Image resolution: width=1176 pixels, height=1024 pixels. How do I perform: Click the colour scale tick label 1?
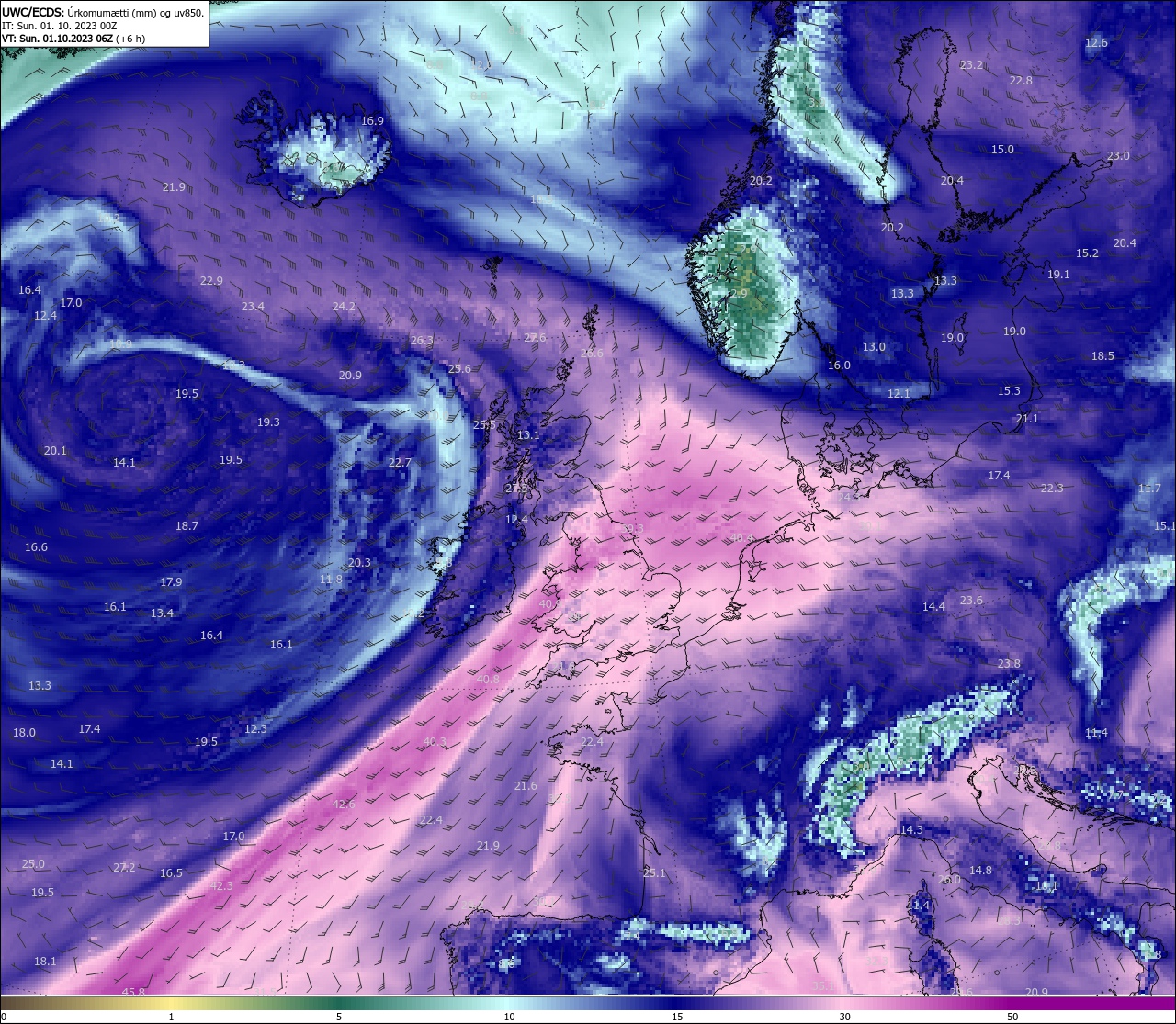tap(171, 1017)
